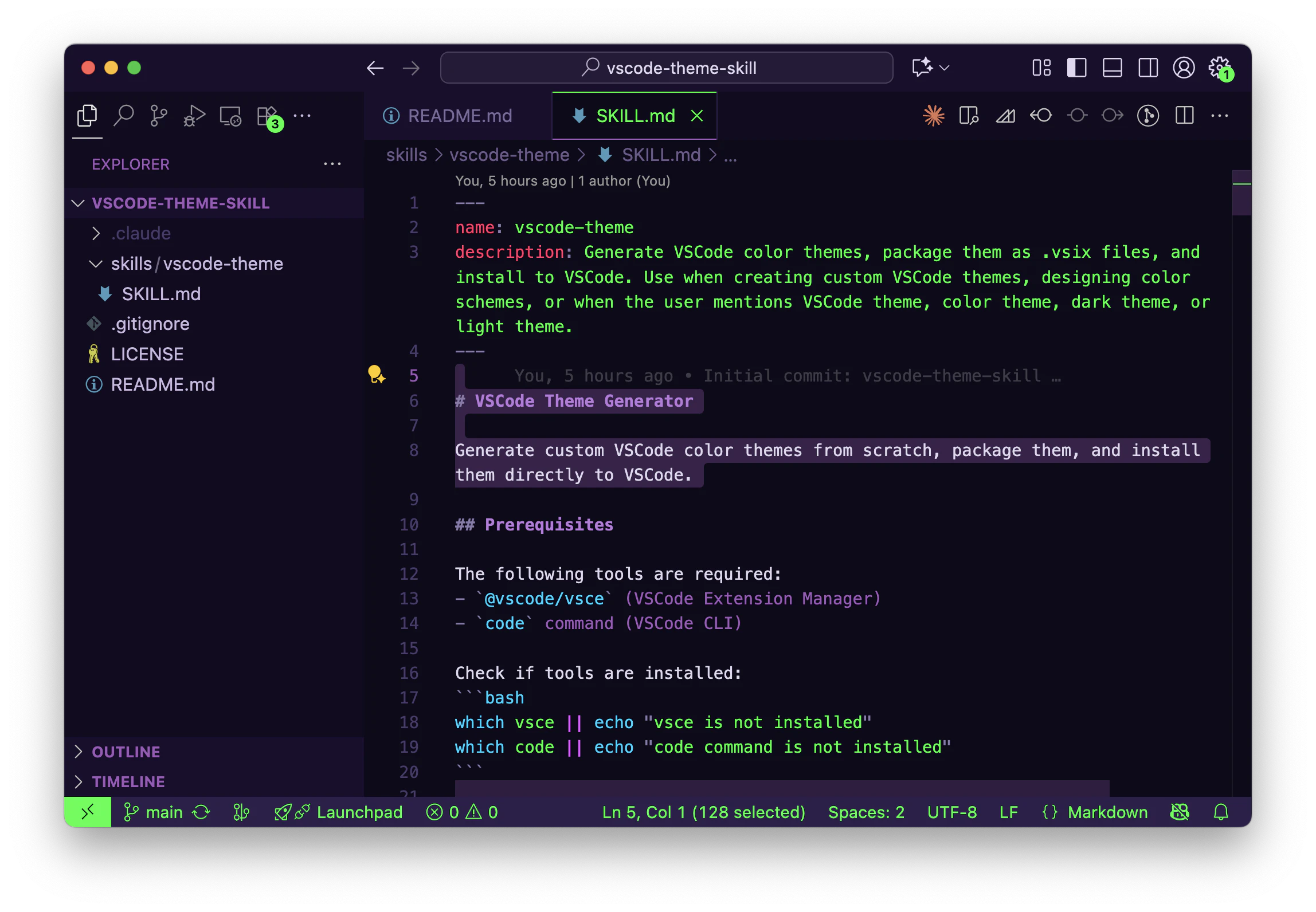Click the Copilot status icon in status bar
The width and height of the screenshot is (1316, 912).
coord(1180,812)
